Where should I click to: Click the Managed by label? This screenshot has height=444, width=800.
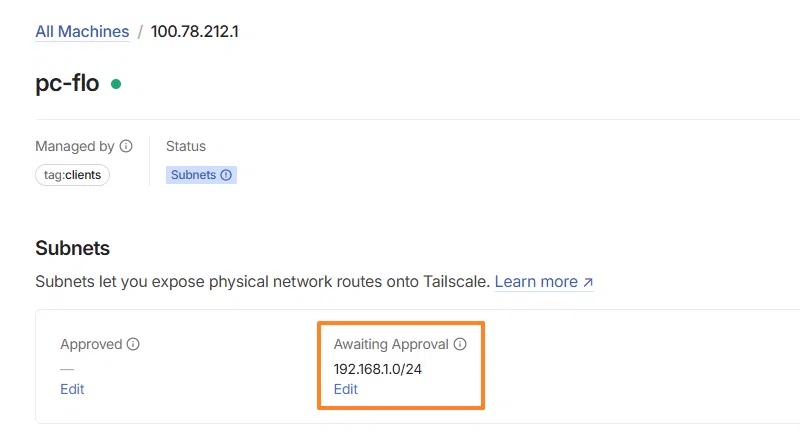tap(75, 146)
